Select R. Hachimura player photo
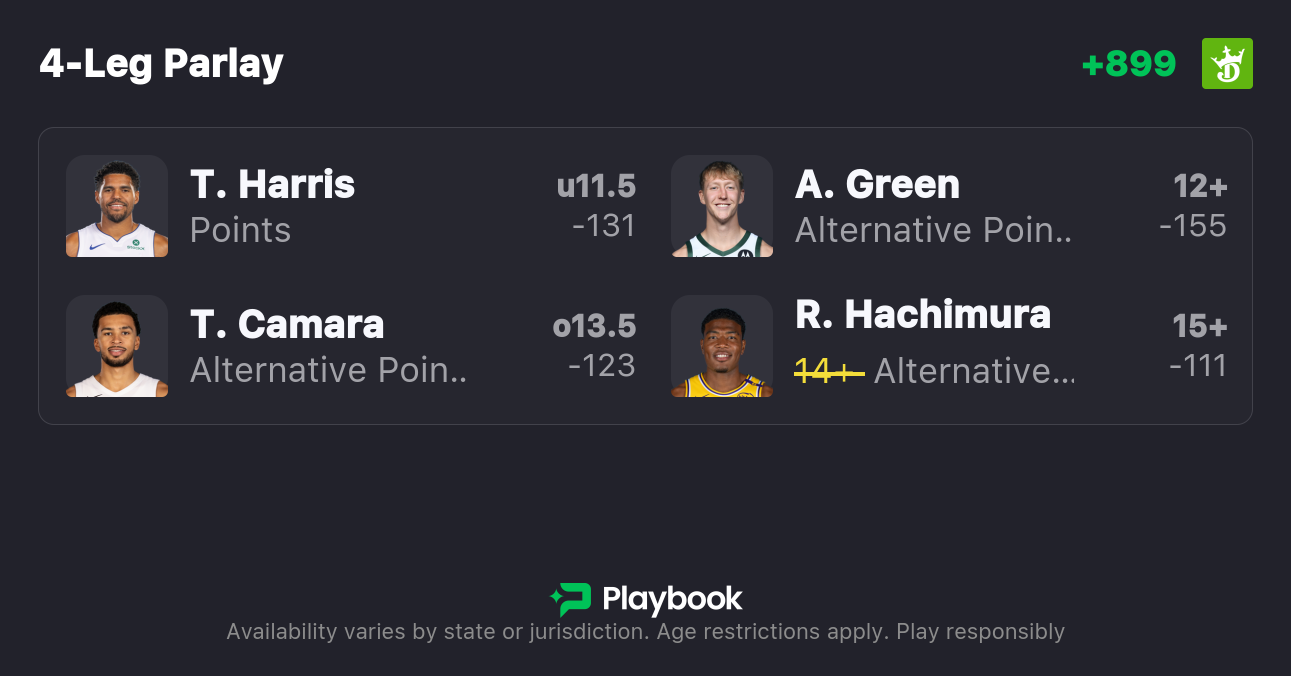The height and width of the screenshot is (676, 1291). click(x=722, y=346)
